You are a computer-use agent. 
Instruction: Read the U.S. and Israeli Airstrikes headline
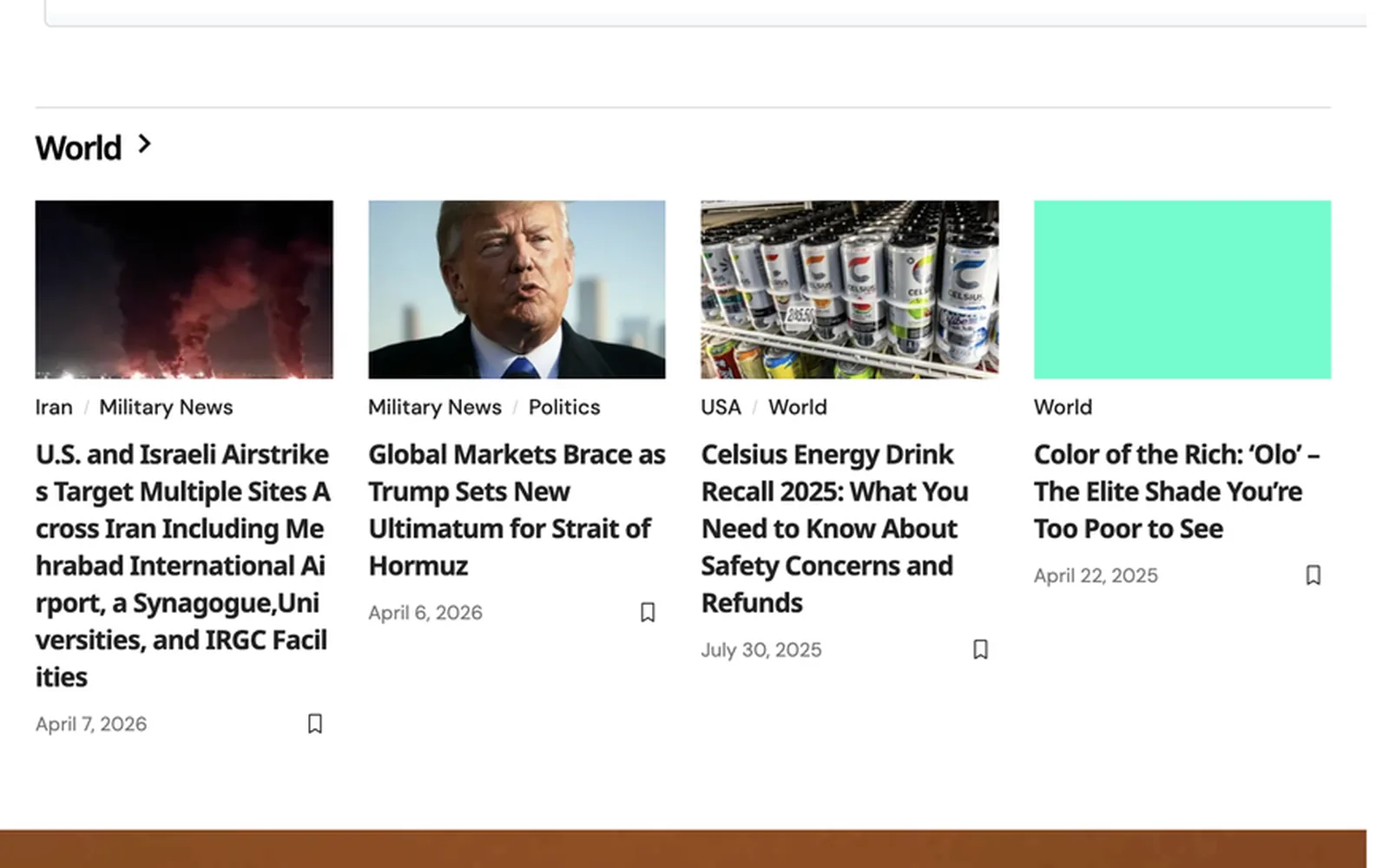pos(183,565)
